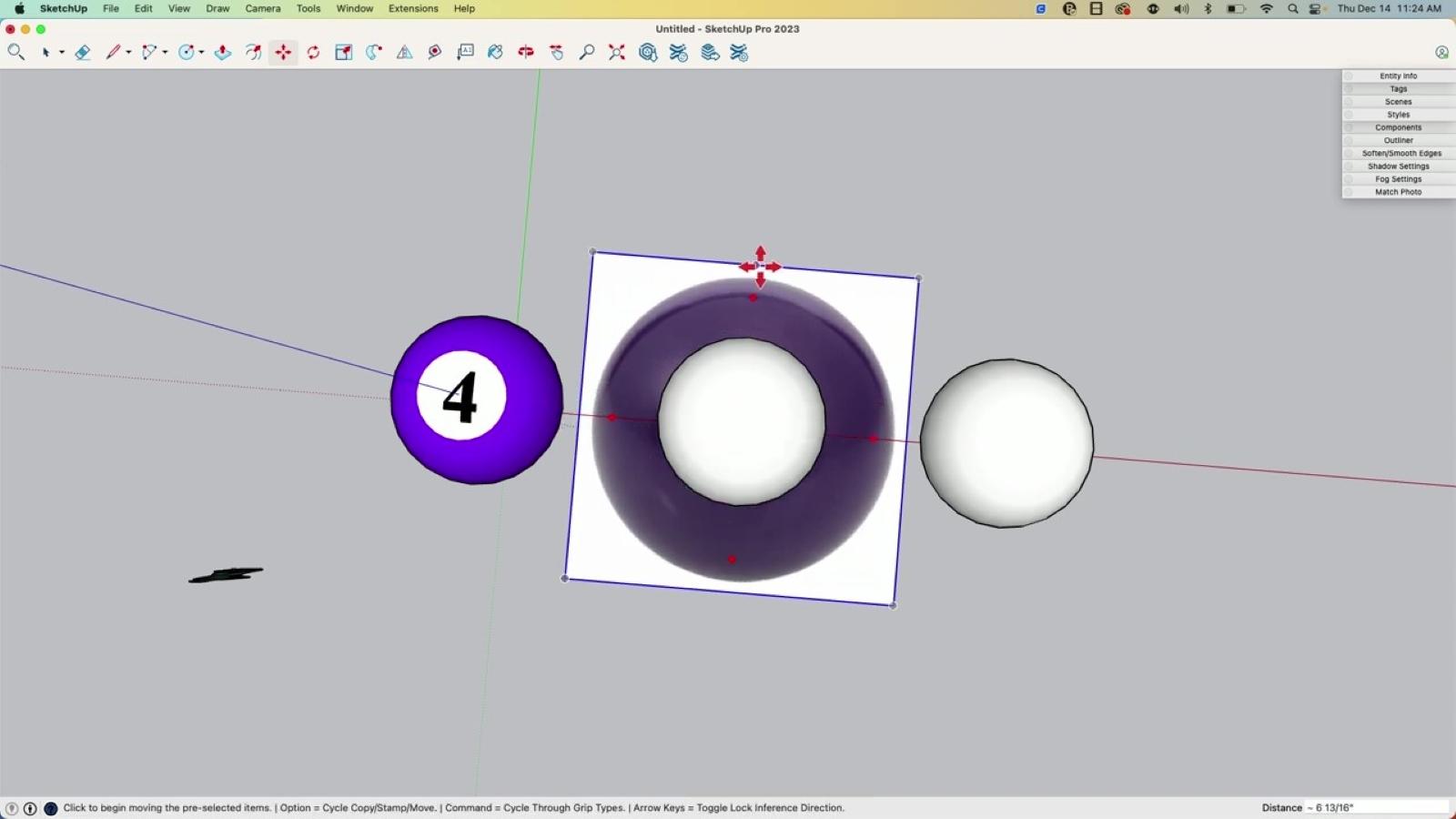Expand the Soften/Smooth Edges panel
Image resolution: width=1456 pixels, height=819 pixels.
click(x=1400, y=154)
